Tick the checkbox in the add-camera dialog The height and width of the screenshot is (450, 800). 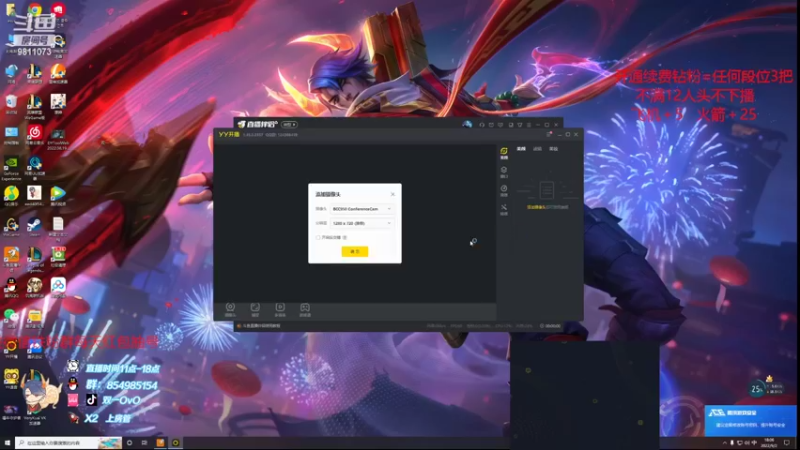pos(318,237)
